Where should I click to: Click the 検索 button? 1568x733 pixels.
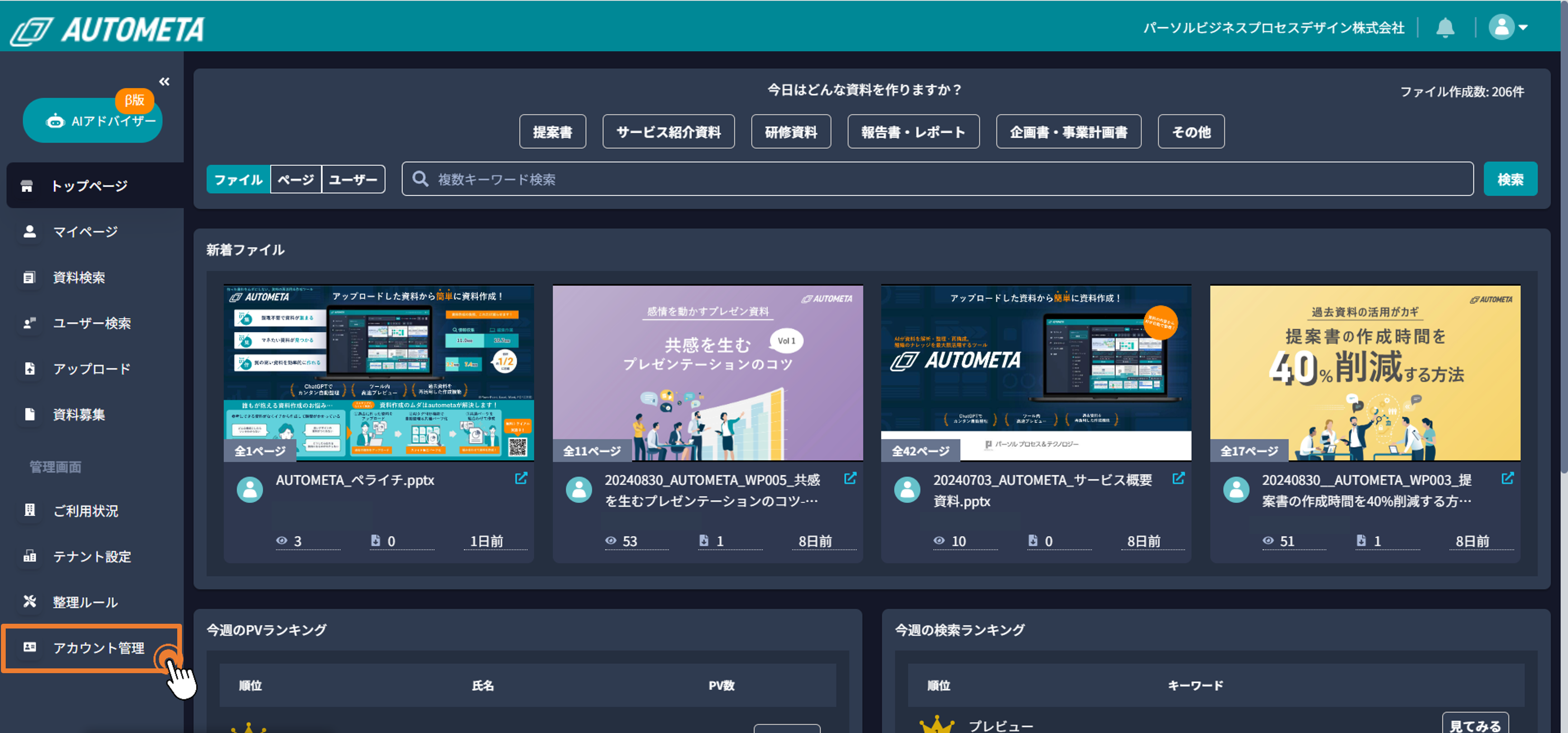(1510, 179)
